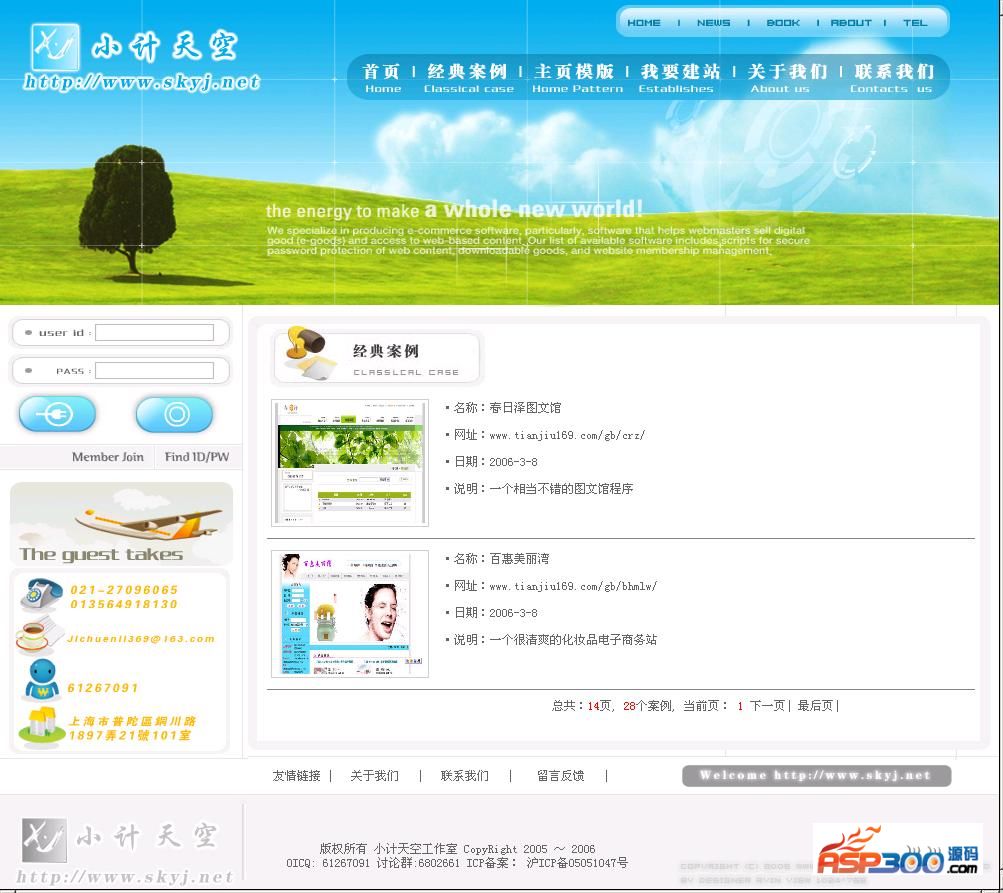Click the Member Join link

(x=107, y=457)
